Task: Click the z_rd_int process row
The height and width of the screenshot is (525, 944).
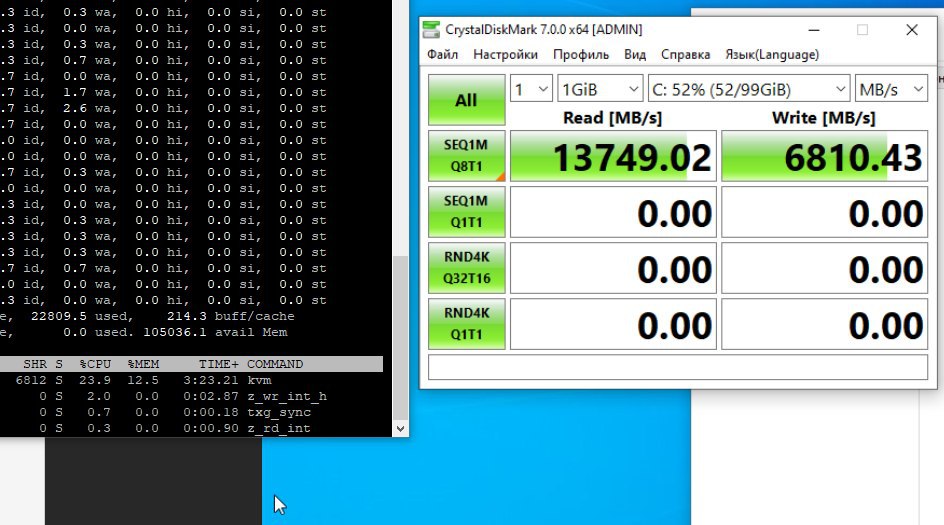Action: (191, 428)
